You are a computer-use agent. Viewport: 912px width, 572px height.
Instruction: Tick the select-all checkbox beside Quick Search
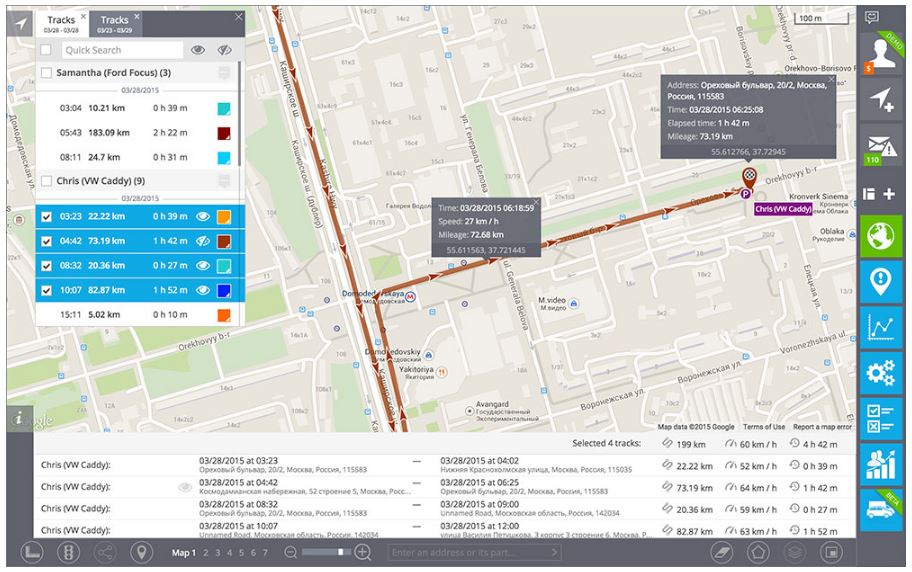(x=46, y=50)
